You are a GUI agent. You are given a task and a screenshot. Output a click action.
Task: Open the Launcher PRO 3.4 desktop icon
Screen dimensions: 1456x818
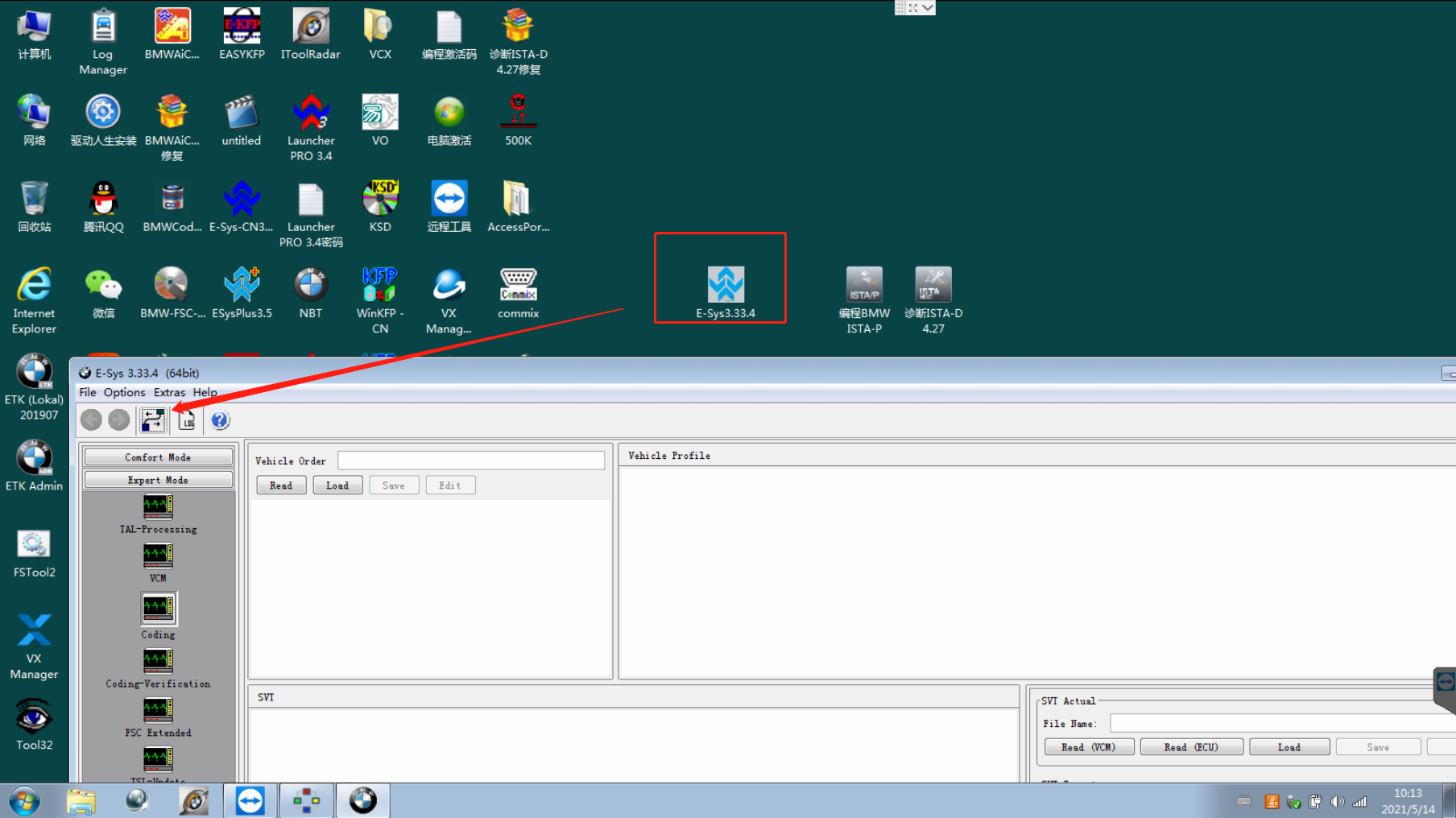[311, 126]
